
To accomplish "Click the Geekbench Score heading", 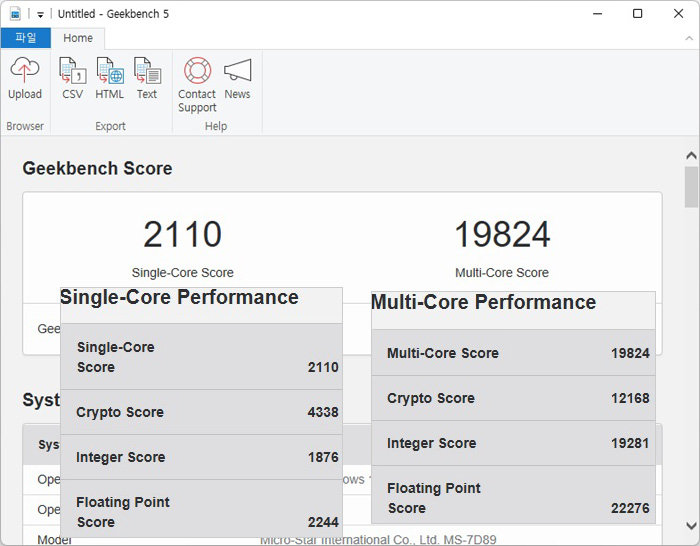I will [x=97, y=168].
